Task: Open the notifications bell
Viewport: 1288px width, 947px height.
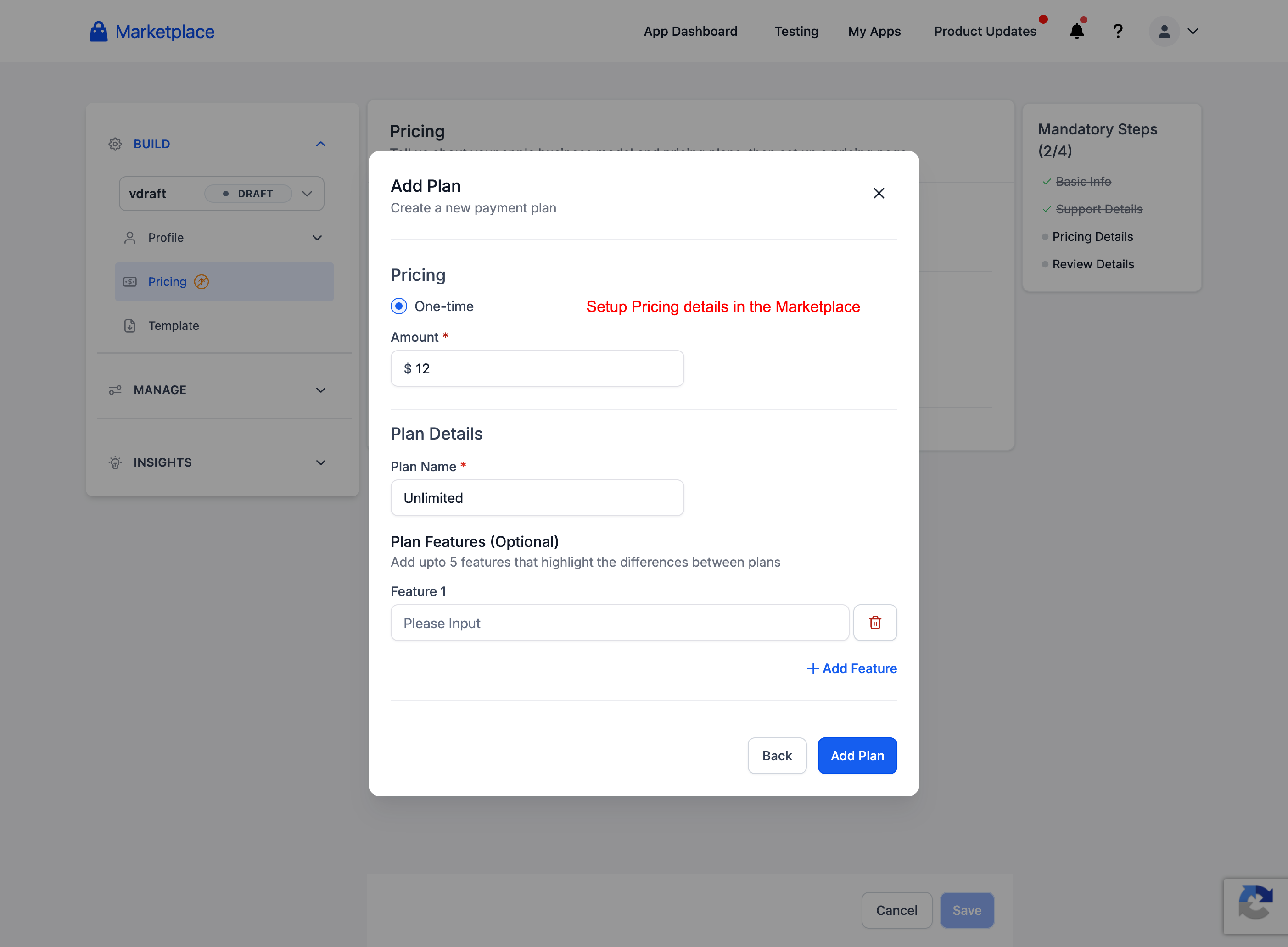Action: point(1076,32)
